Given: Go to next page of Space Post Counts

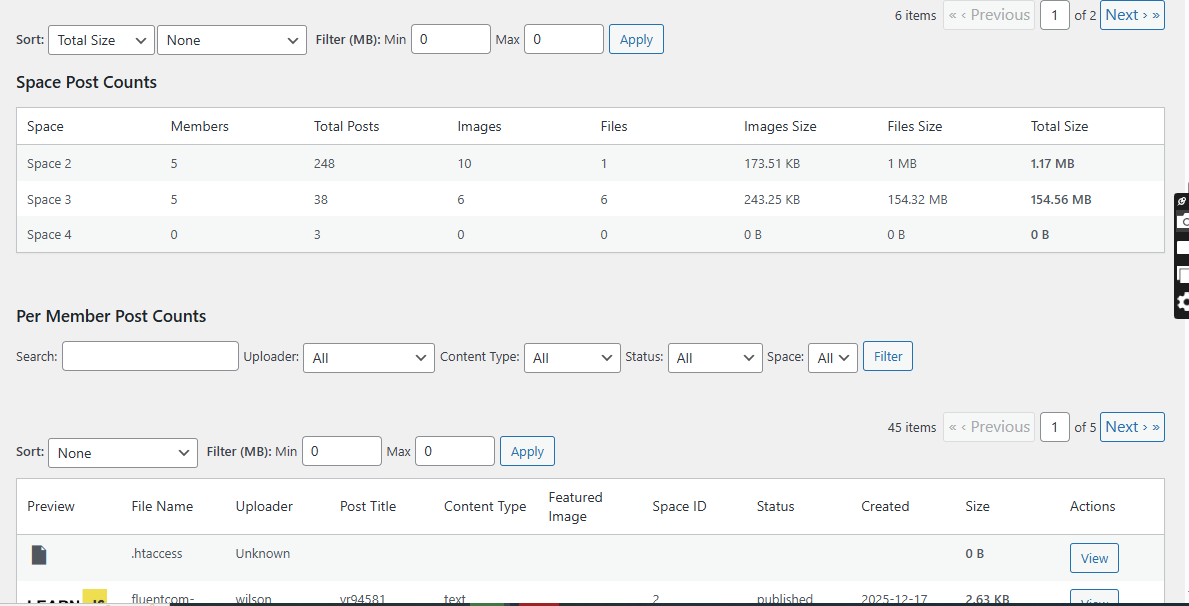Looking at the screenshot, I should (1132, 15).
